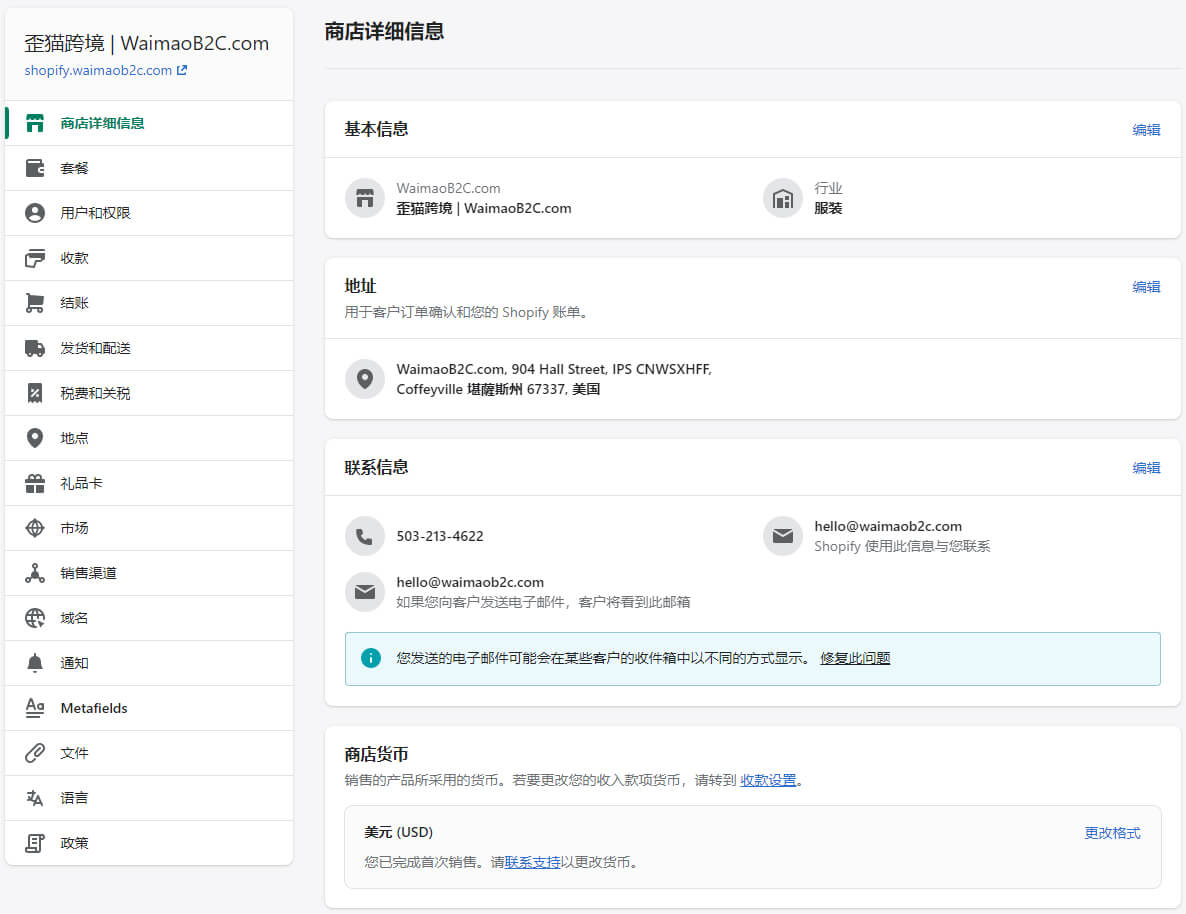1186x914 pixels.
Task: Click the pin icon beside 地点 in sidebar
Action: 35,438
